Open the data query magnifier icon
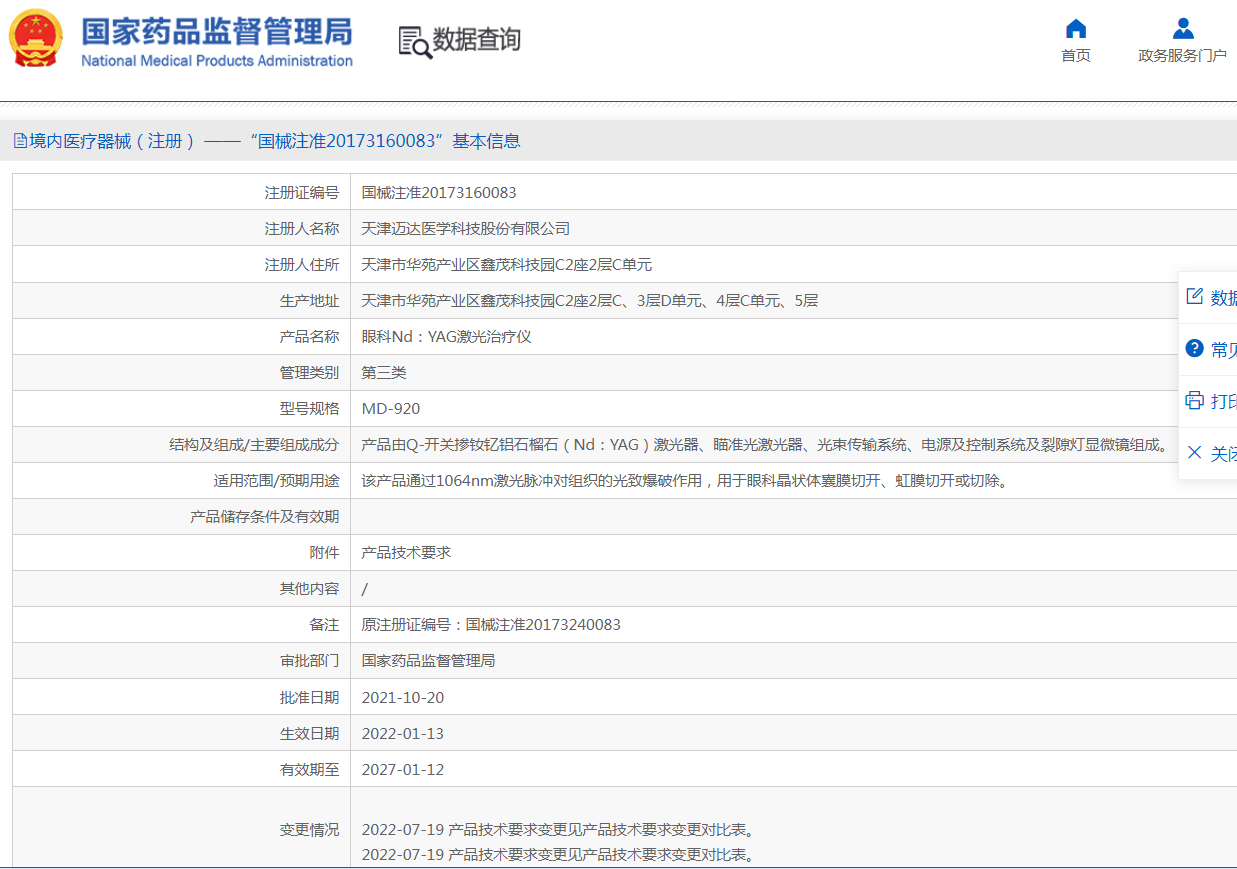 pyautogui.click(x=414, y=41)
